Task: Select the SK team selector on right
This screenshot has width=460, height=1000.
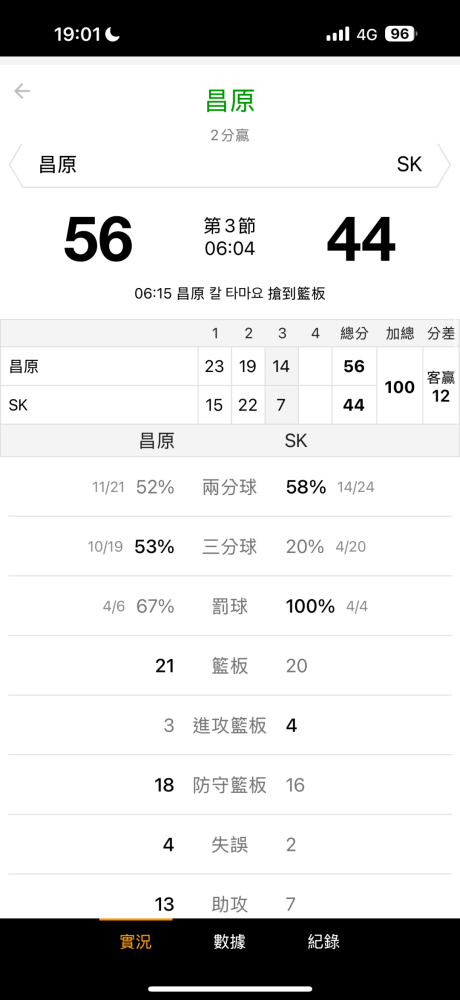Action: (409, 165)
